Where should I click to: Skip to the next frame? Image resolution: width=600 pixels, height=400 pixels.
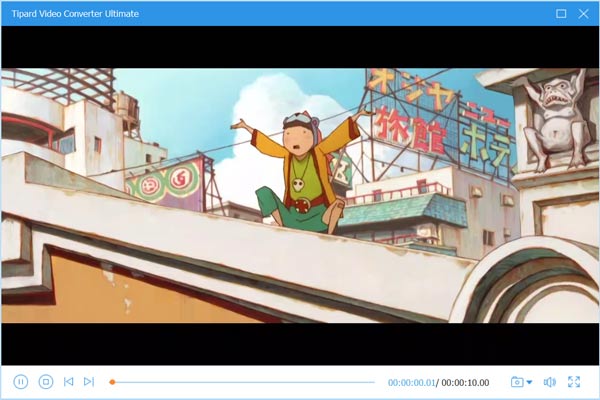89,382
